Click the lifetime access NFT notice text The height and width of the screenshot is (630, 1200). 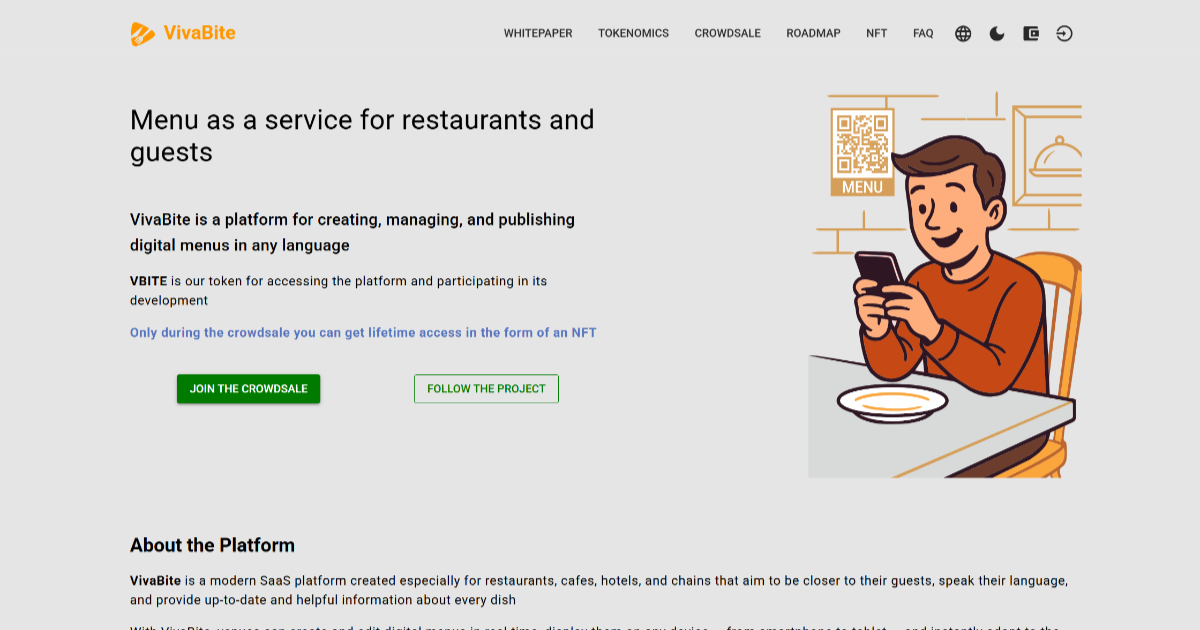point(363,333)
